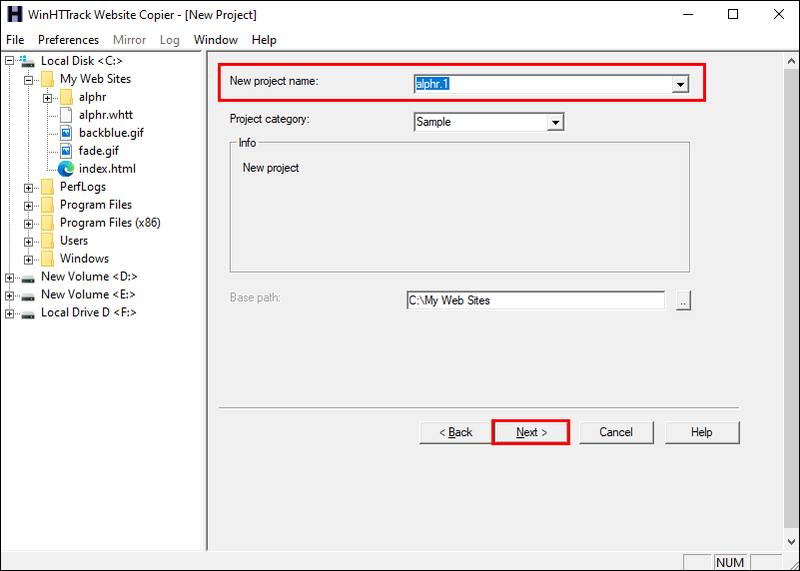Open the Project category dropdown arrow
Screen dimensions: 800x571
tap(555, 122)
